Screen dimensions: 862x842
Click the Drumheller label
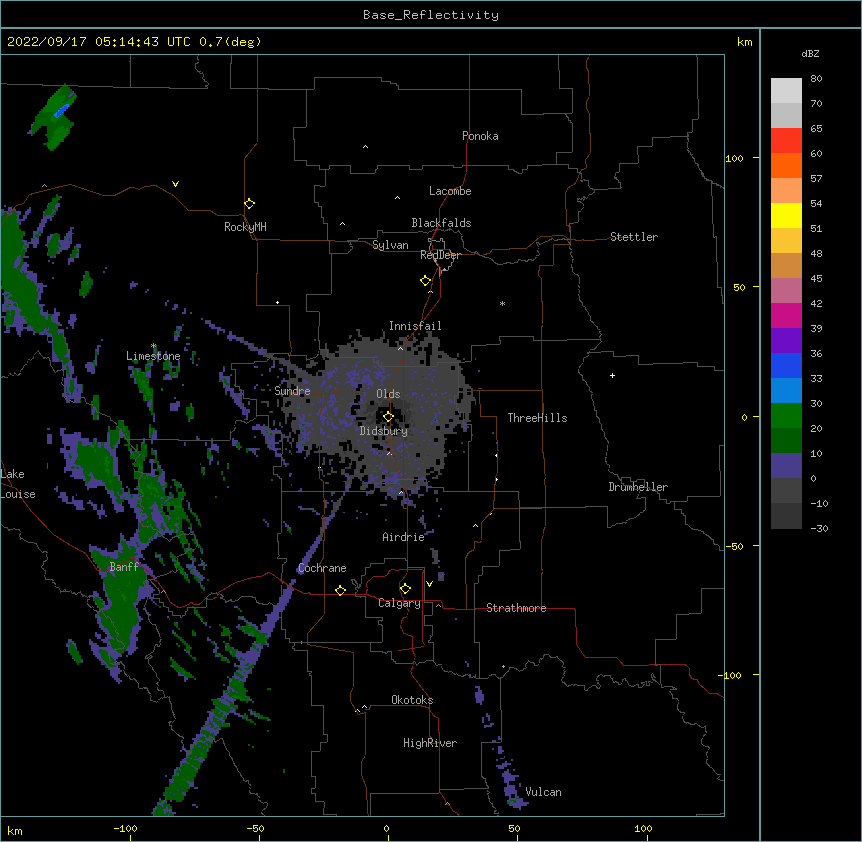point(638,487)
